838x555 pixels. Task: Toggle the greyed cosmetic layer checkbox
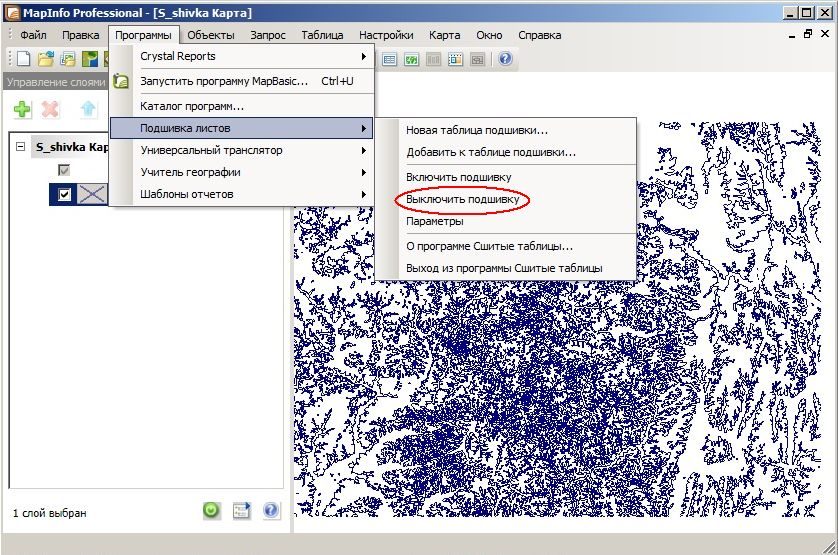[x=64, y=170]
